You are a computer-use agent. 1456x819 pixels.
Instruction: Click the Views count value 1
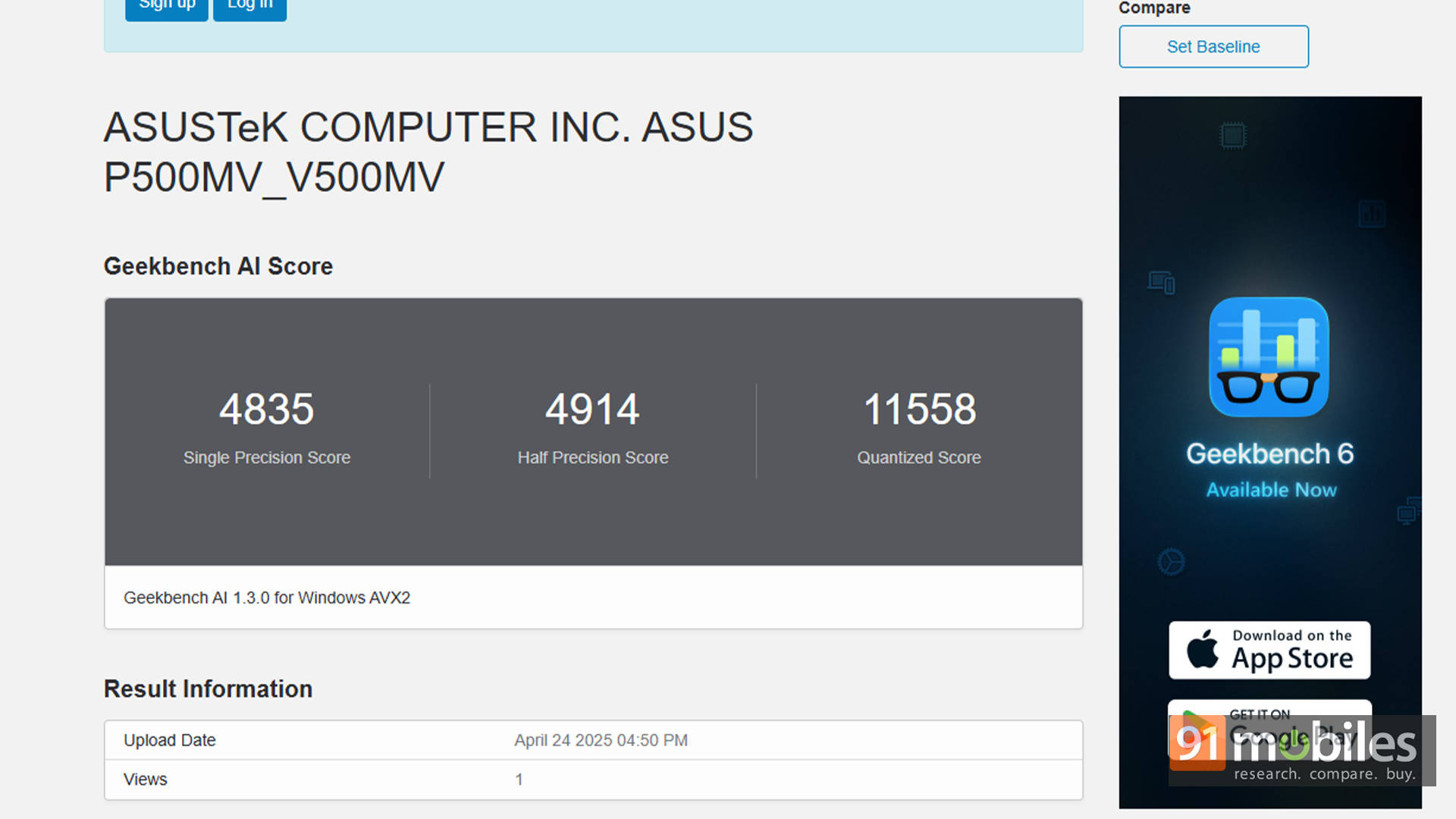click(519, 780)
